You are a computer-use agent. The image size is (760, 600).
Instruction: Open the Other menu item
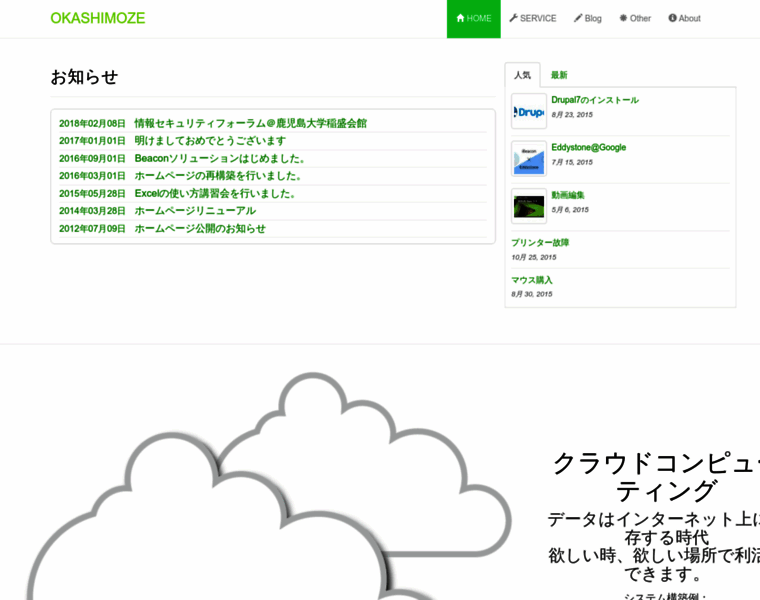coord(635,19)
